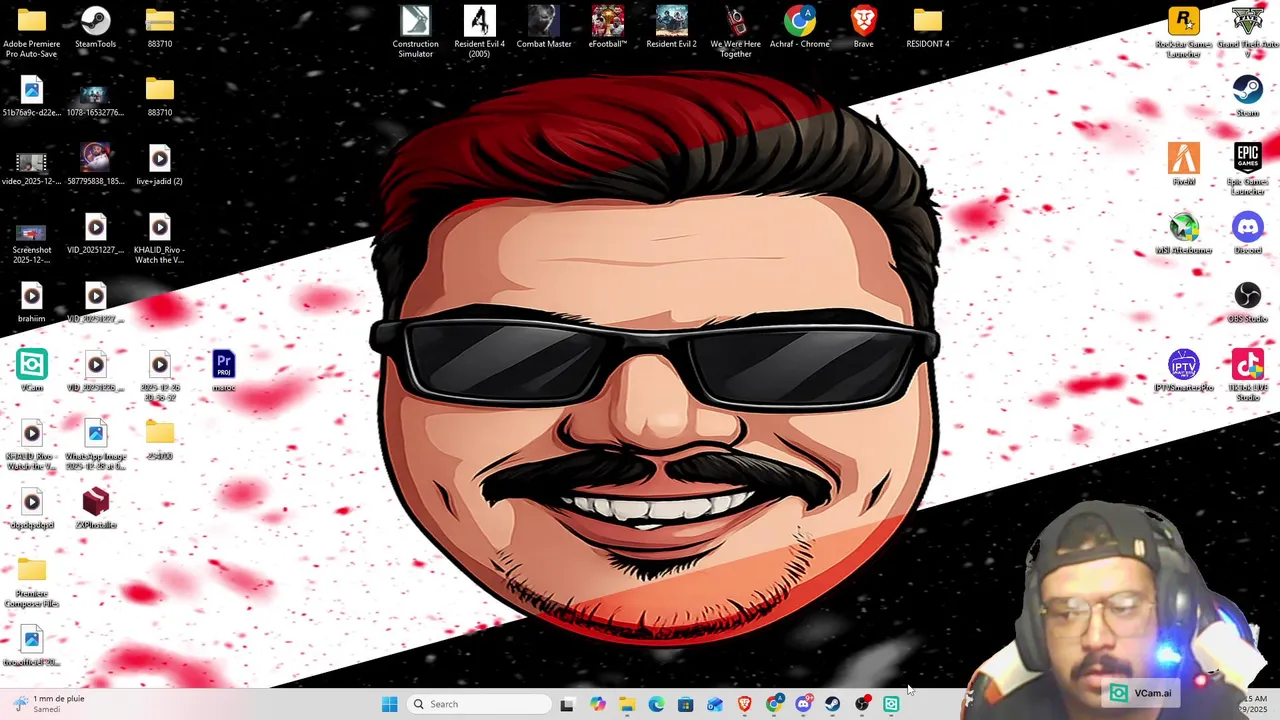The width and height of the screenshot is (1280, 720).
Task: Switch to VCam in the taskbar
Action: [x=891, y=704]
